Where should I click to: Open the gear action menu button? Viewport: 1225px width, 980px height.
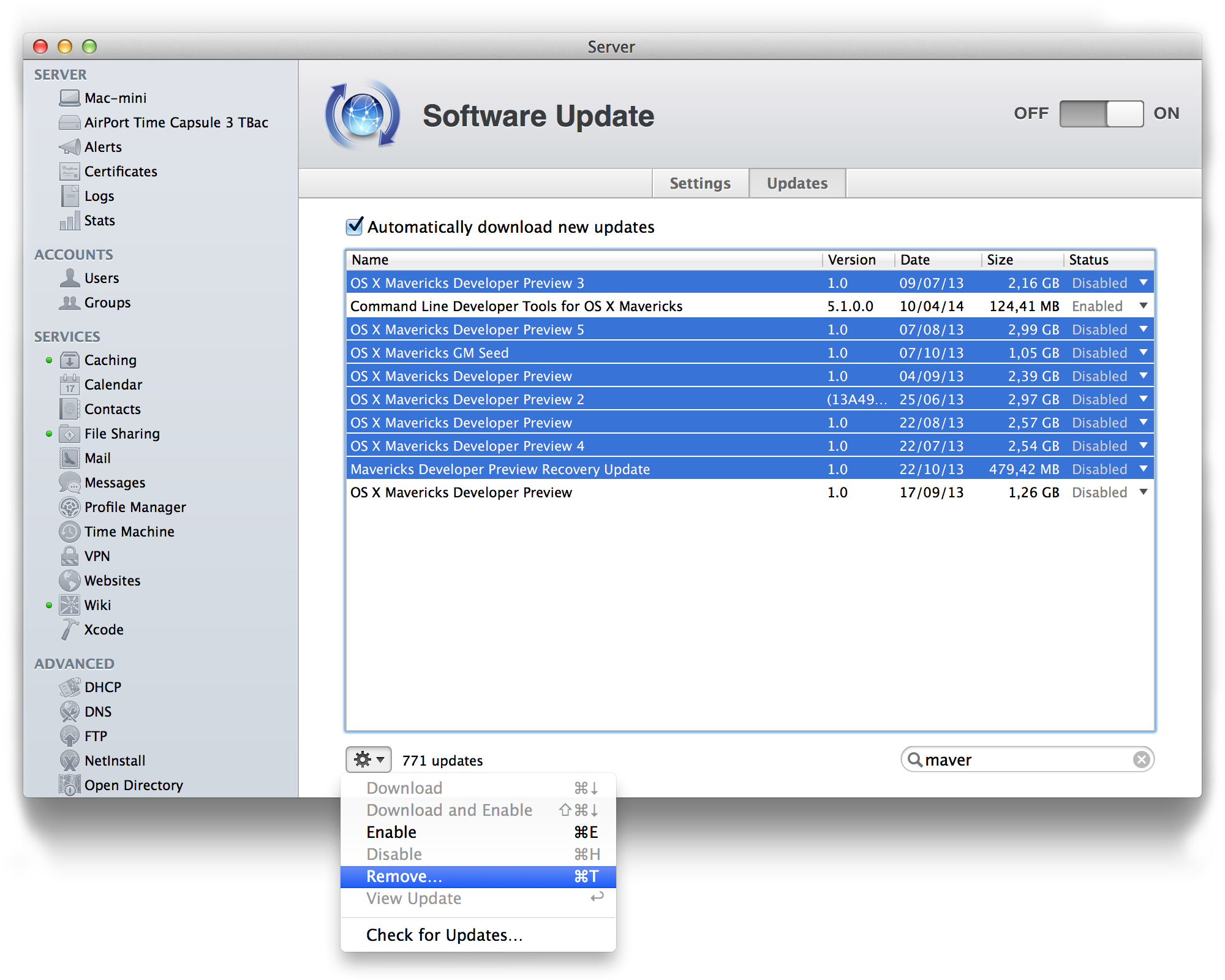369,760
